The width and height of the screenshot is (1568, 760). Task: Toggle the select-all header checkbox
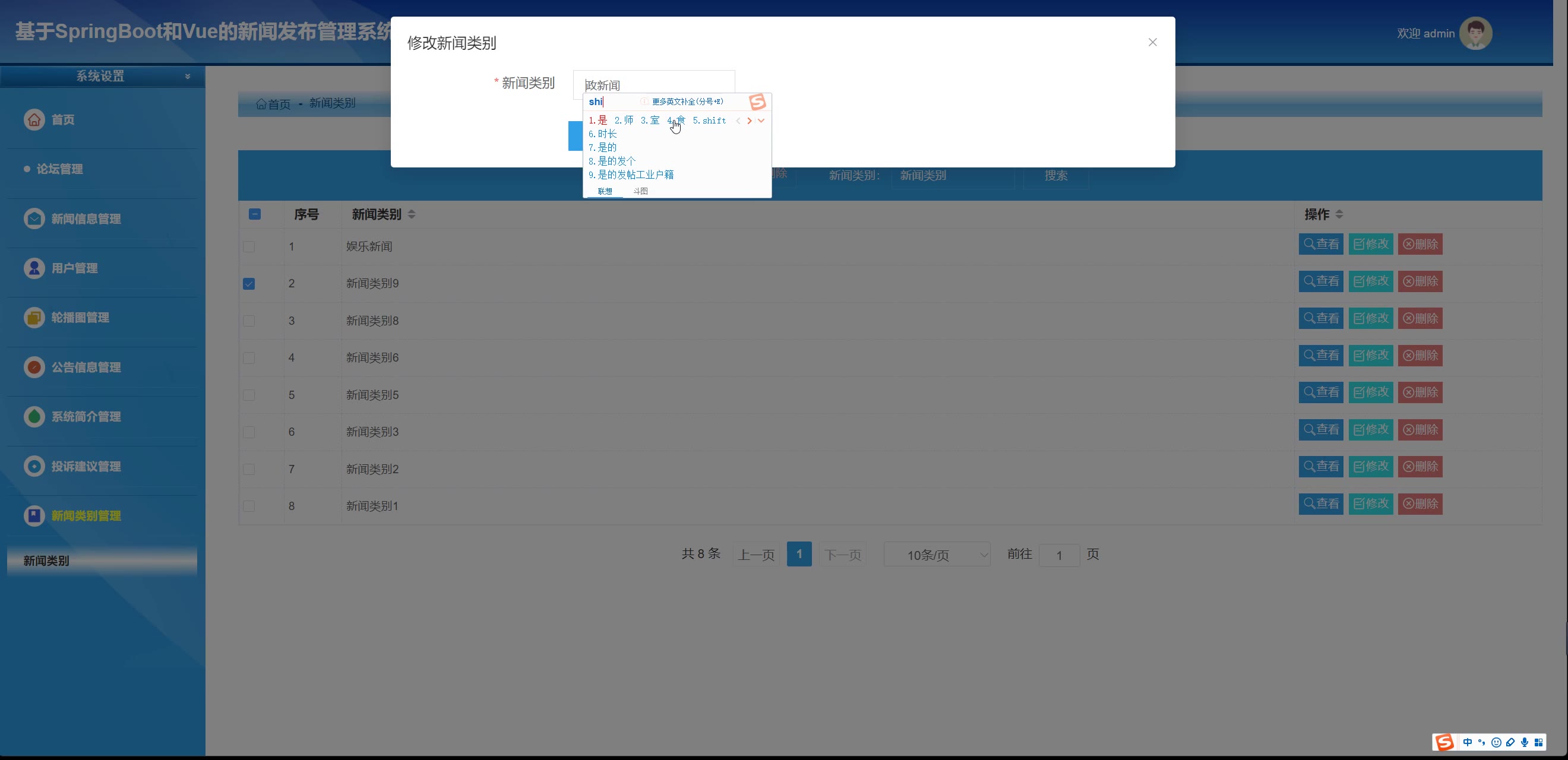pos(255,214)
